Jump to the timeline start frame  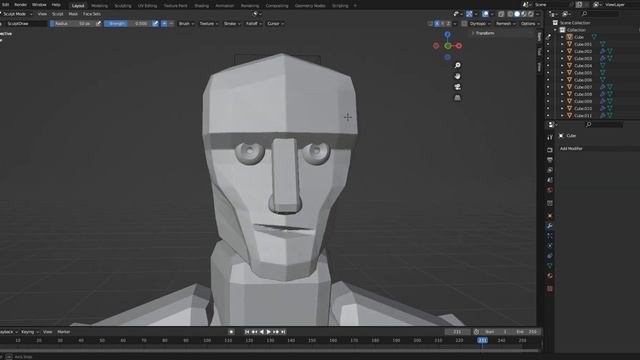(x=247, y=332)
